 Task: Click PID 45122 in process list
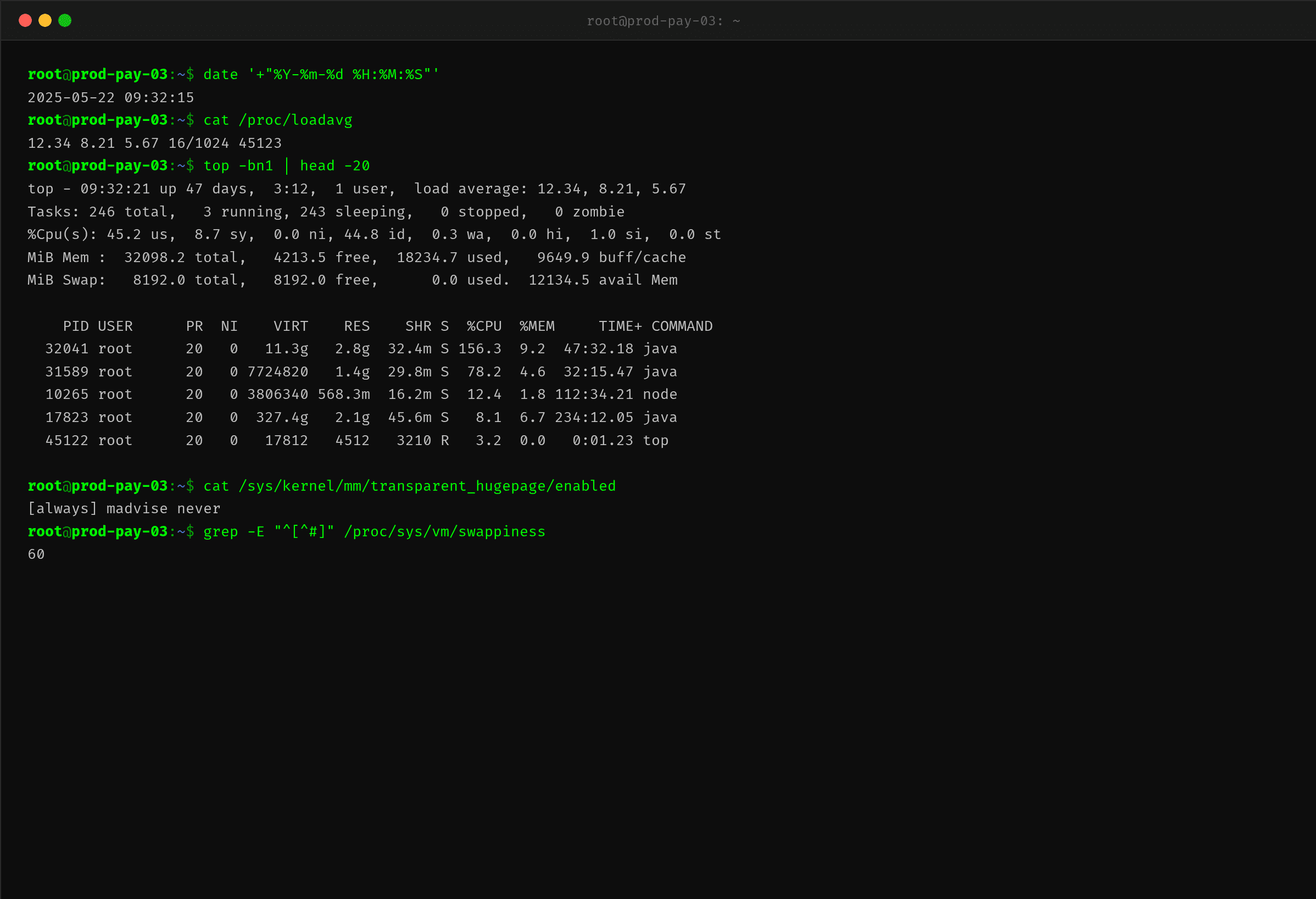click(67, 440)
